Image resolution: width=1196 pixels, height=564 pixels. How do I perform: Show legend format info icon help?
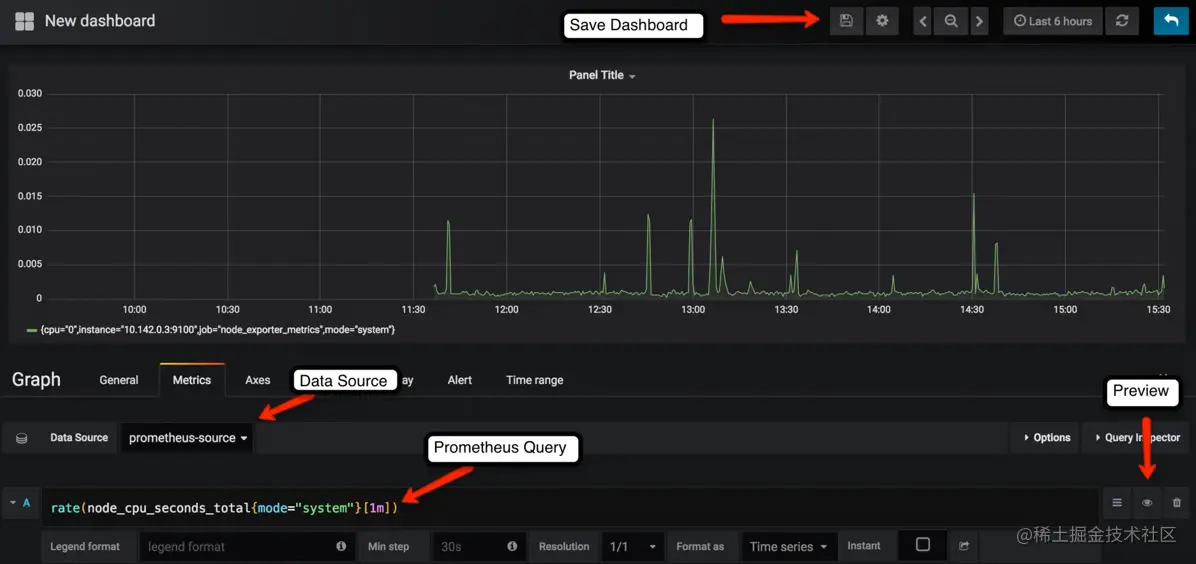click(x=341, y=546)
